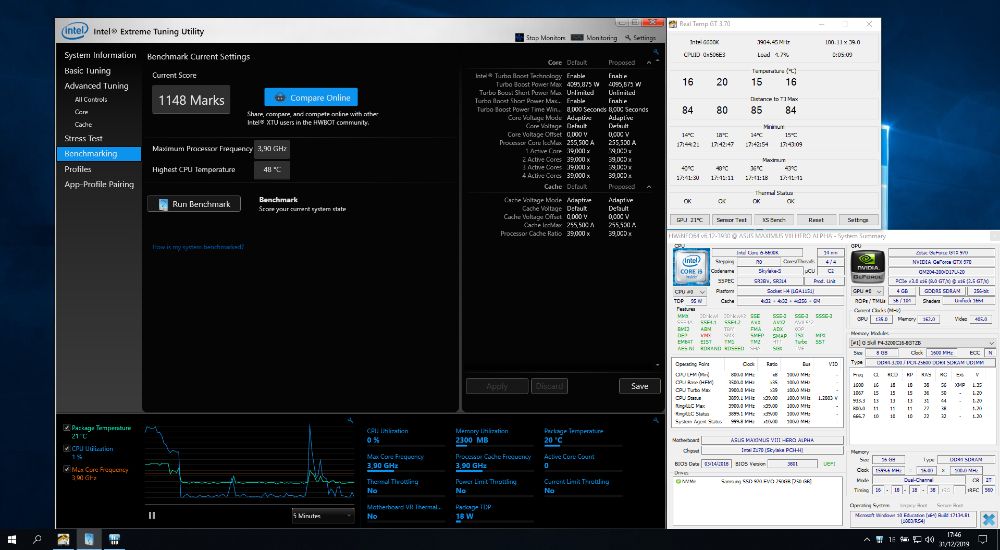Open Settings button in Real Temp
Viewport: 1000px width, 550px height.
pos(858,219)
